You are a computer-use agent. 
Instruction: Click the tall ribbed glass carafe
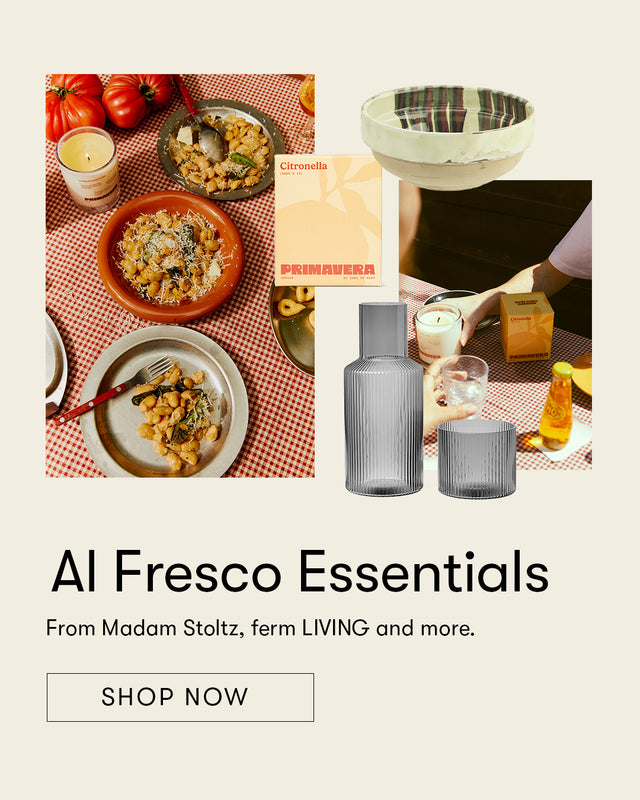coord(383,399)
